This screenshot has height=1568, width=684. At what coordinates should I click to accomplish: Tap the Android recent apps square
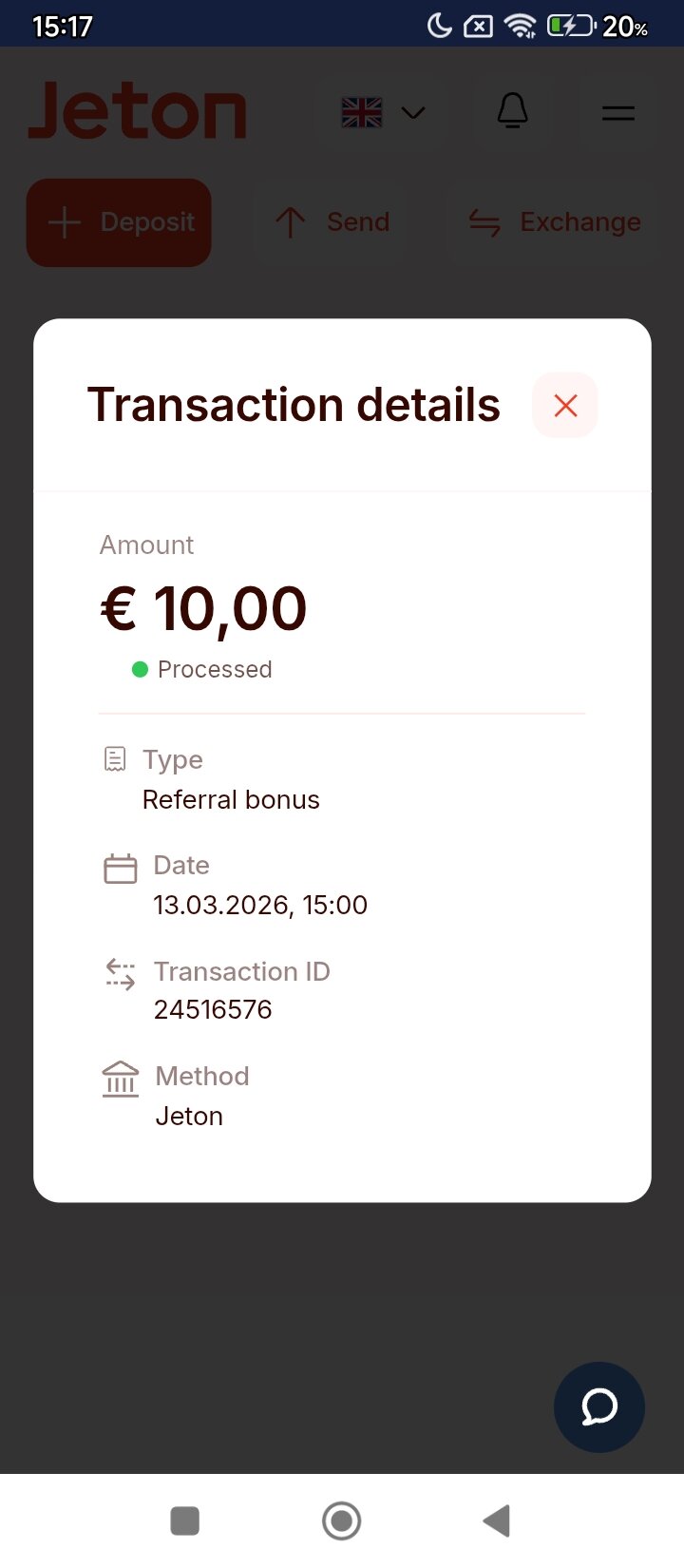tap(184, 1520)
